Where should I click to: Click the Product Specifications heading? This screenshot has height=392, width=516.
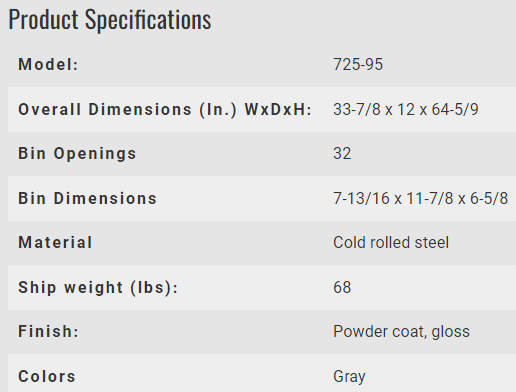point(110,20)
